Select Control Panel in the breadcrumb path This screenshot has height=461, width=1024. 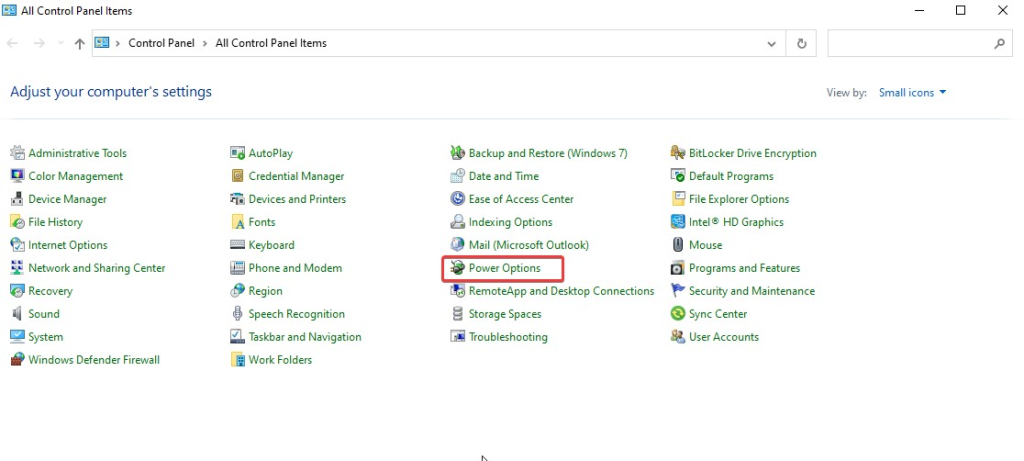(161, 43)
